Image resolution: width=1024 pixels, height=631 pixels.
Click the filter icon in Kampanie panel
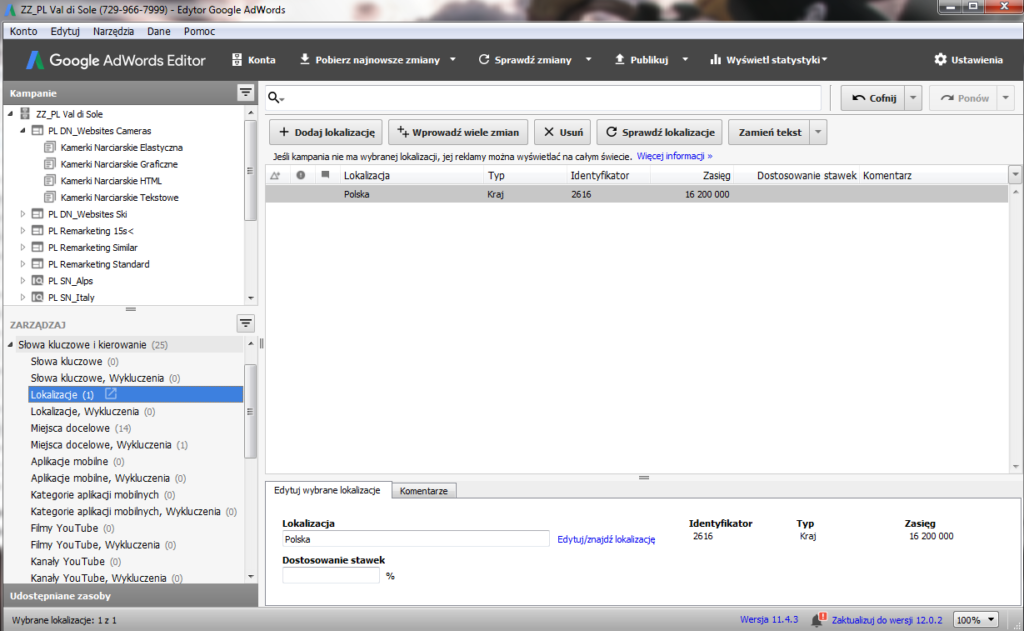[245, 92]
